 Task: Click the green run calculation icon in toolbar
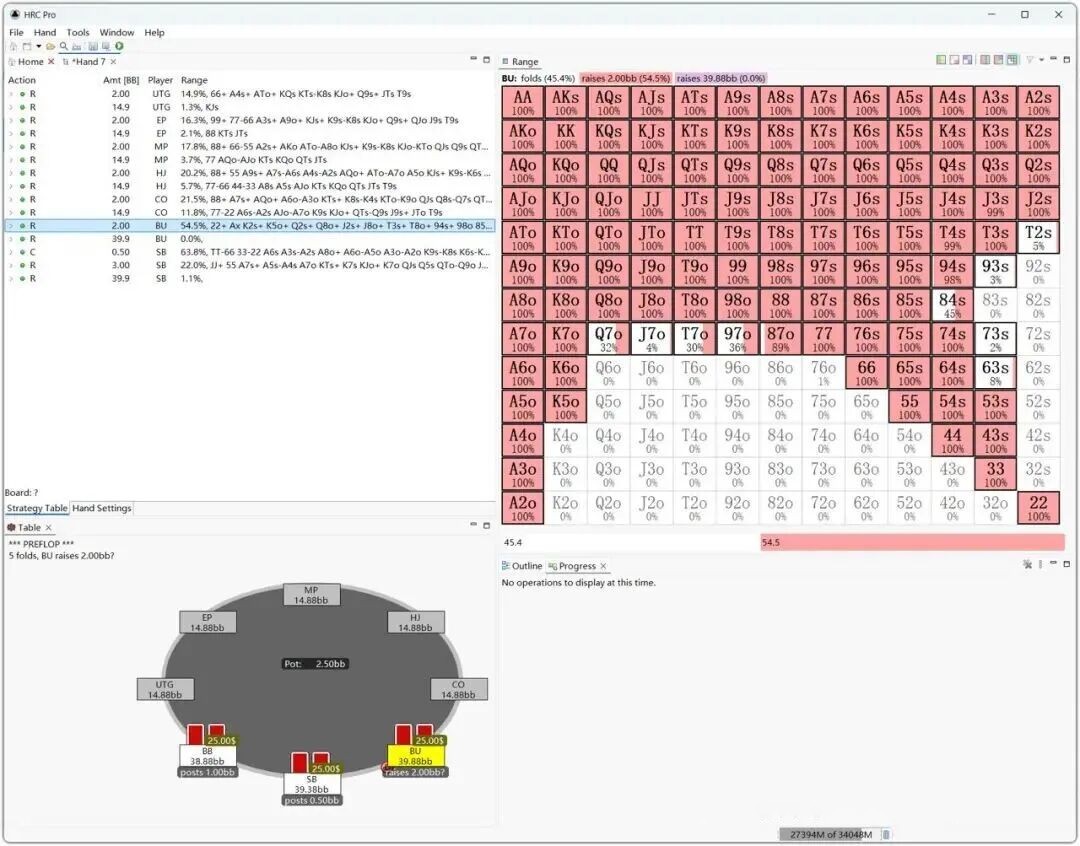(119, 46)
